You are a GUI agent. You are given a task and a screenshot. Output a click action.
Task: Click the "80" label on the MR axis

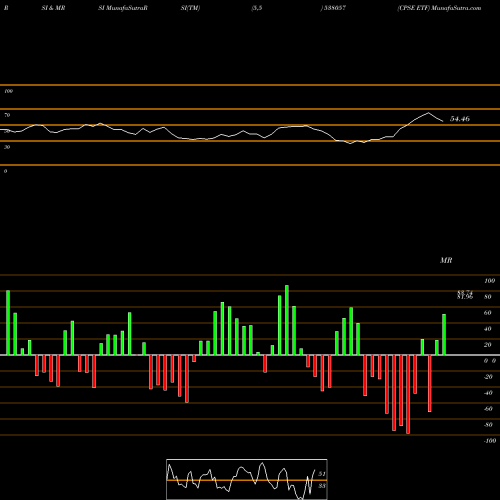(488, 297)
